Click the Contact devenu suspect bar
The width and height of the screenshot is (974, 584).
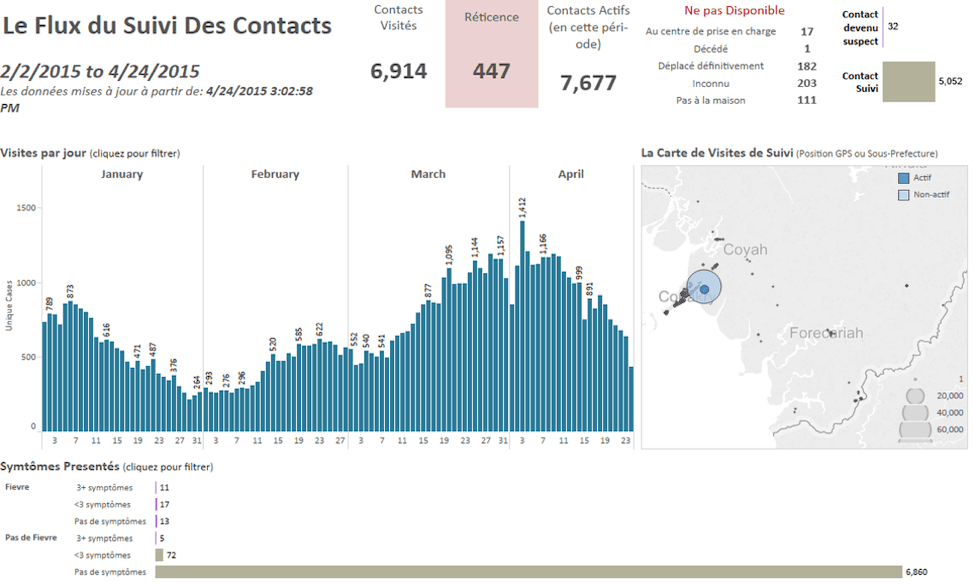(883, 27)
